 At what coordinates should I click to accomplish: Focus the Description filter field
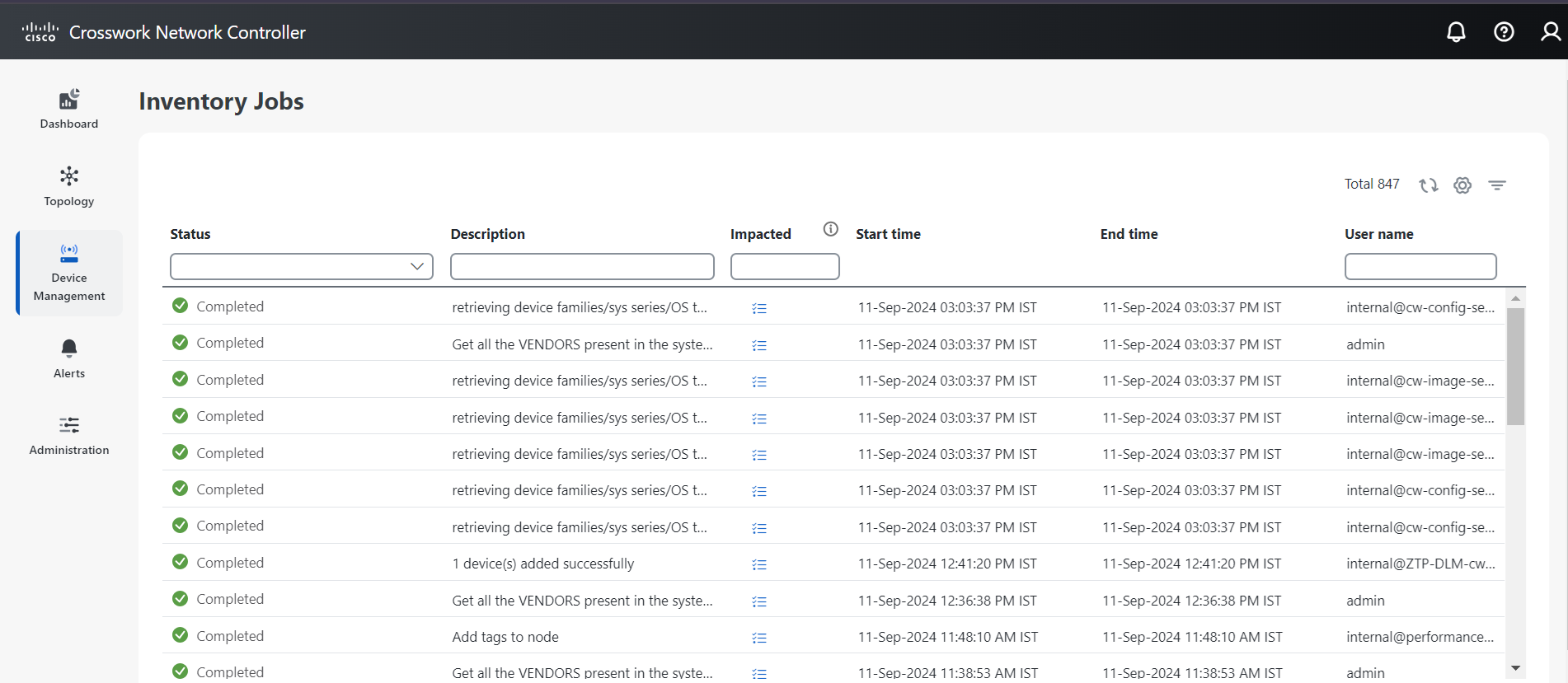tap(582, 266)
